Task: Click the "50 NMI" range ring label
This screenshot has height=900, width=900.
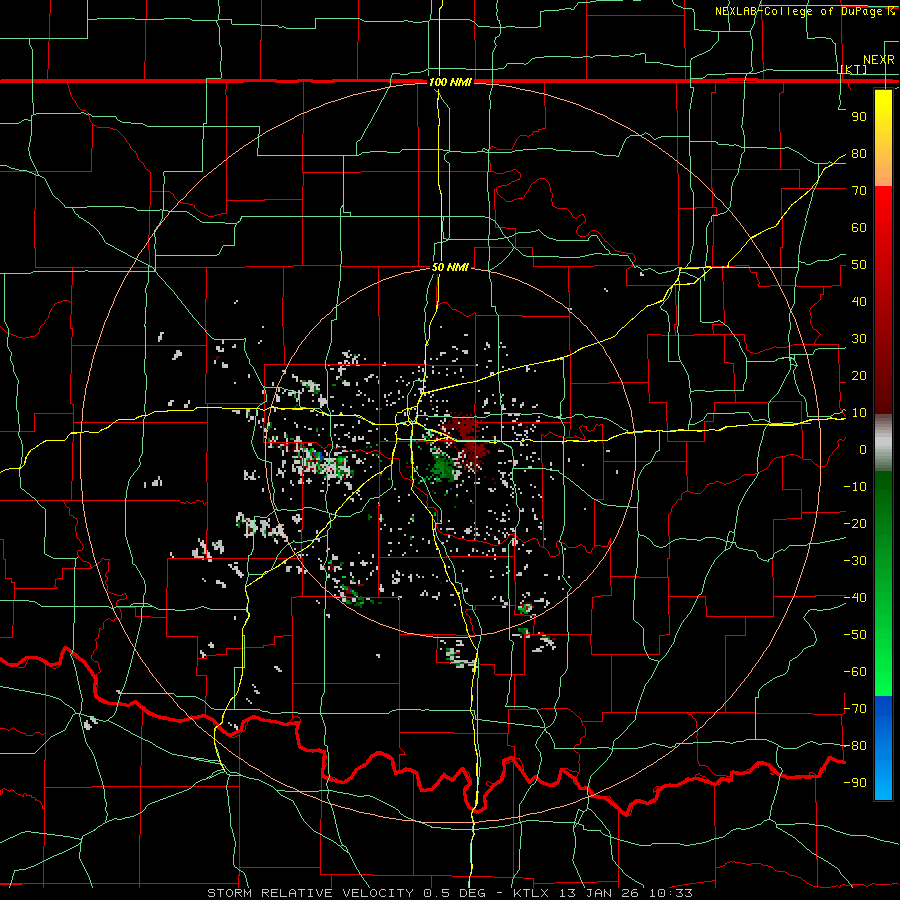Action: [x=450, y=267]
